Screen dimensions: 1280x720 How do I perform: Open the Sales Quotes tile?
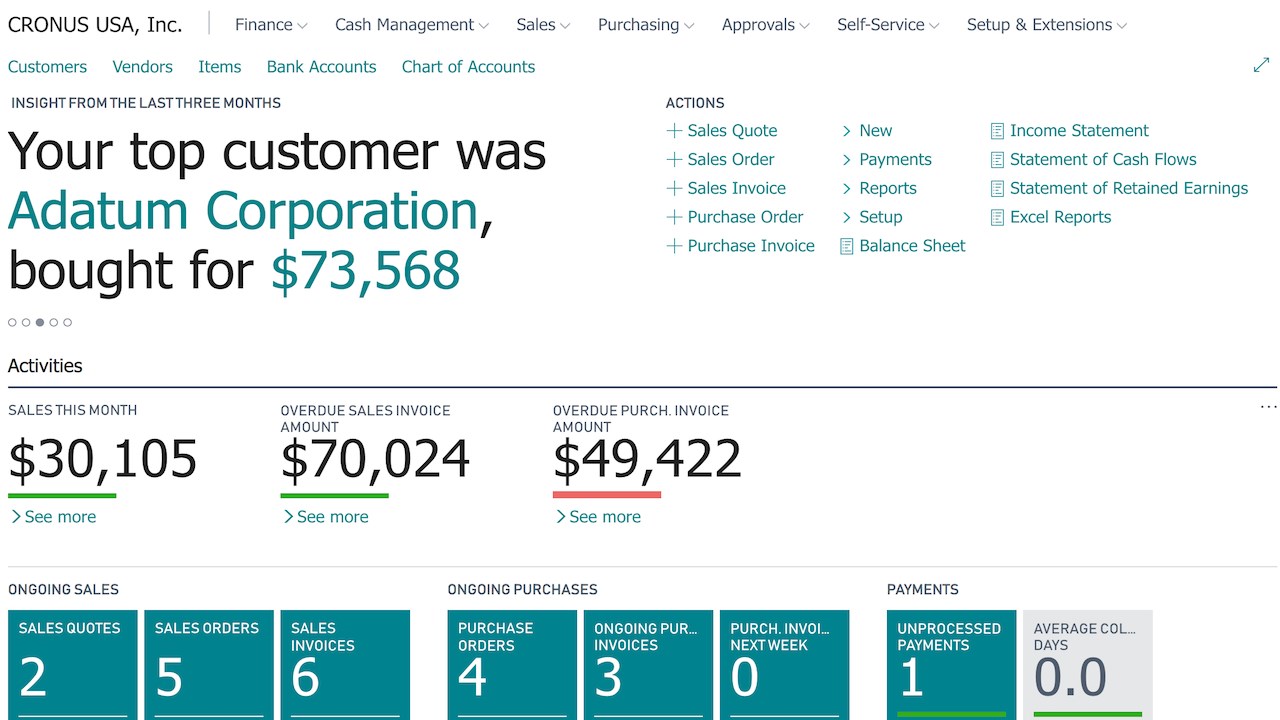click(x=73, y=665)
